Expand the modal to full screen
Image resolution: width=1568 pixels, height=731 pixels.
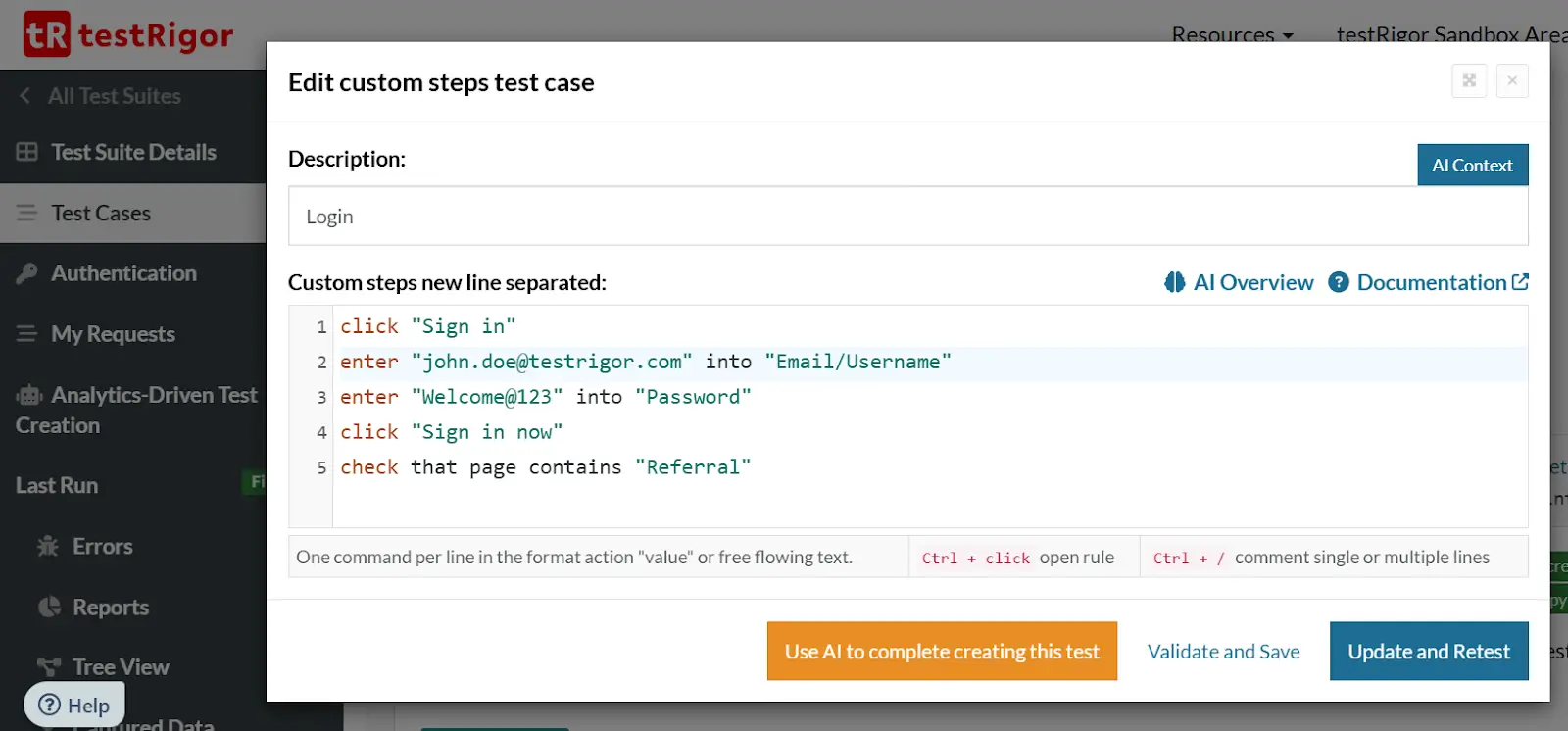(x=1469, y=81)
